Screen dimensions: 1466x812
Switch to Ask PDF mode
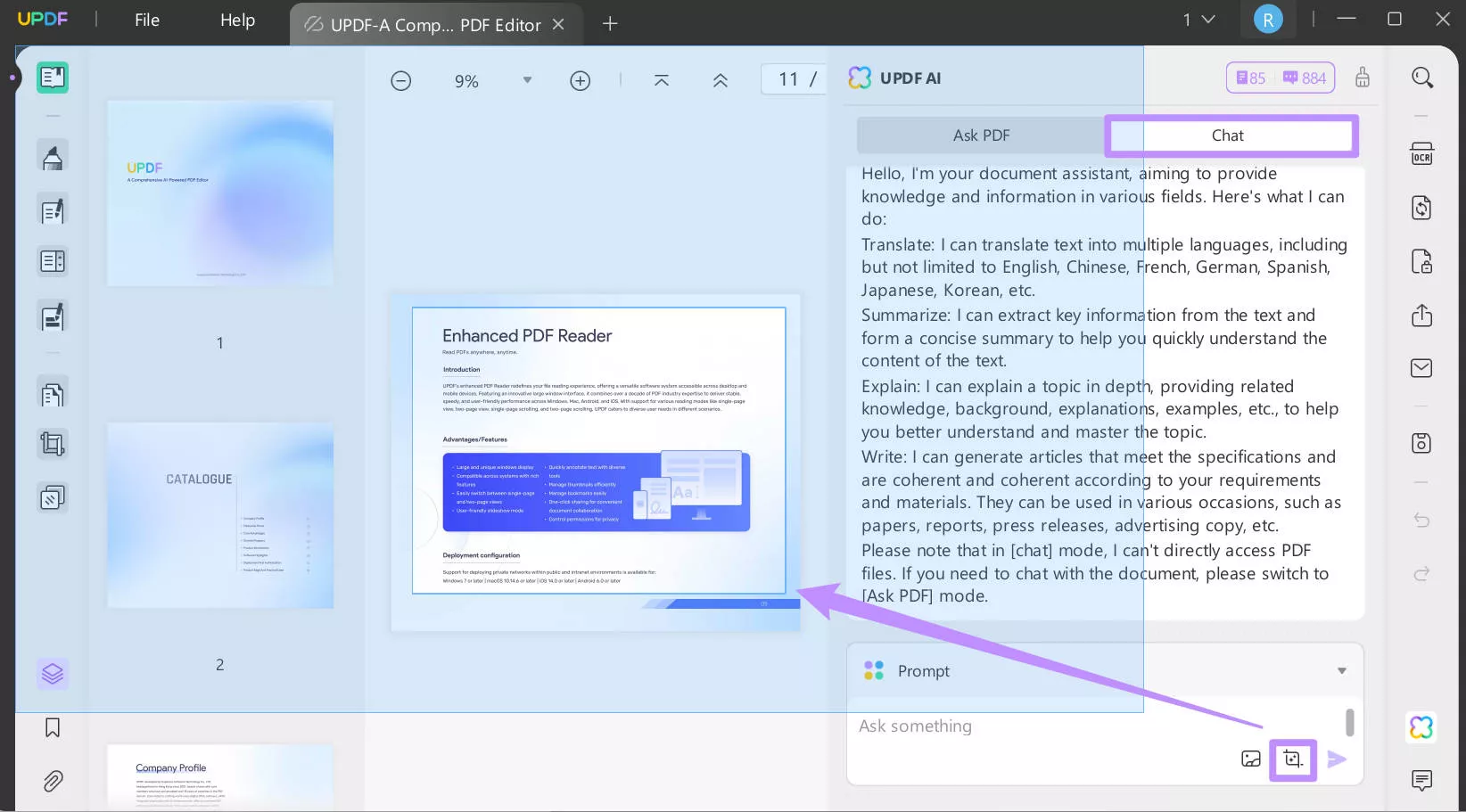981,135
